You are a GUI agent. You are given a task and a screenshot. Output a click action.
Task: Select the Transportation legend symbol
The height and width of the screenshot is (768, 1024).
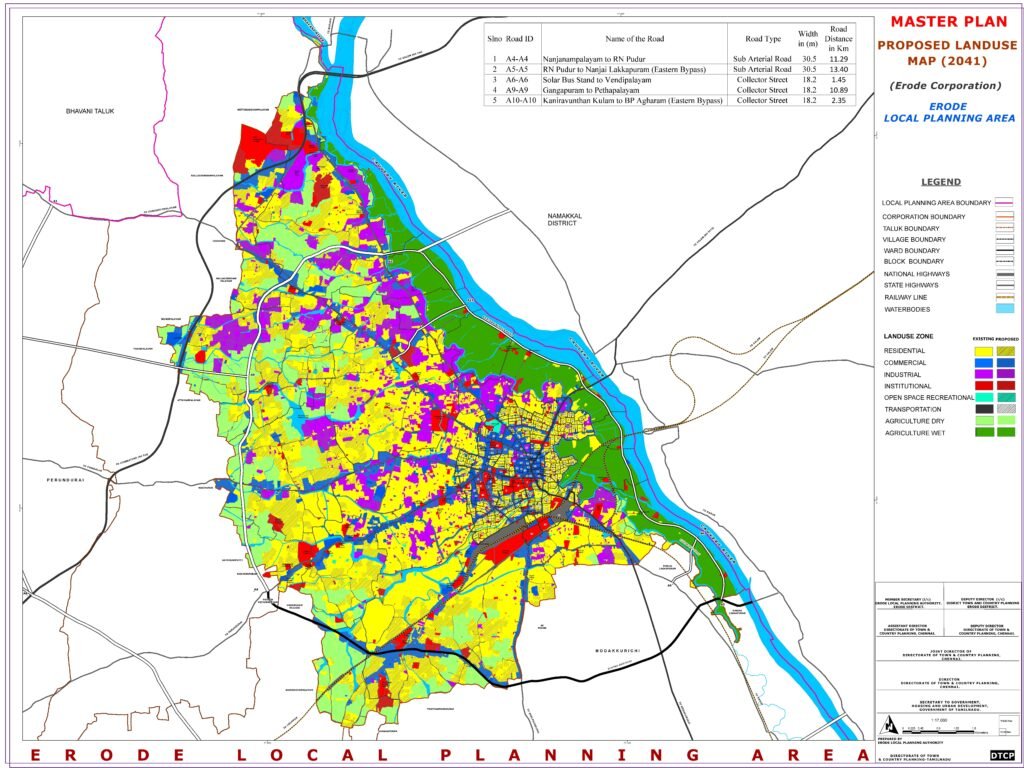[x=983, y=410]
